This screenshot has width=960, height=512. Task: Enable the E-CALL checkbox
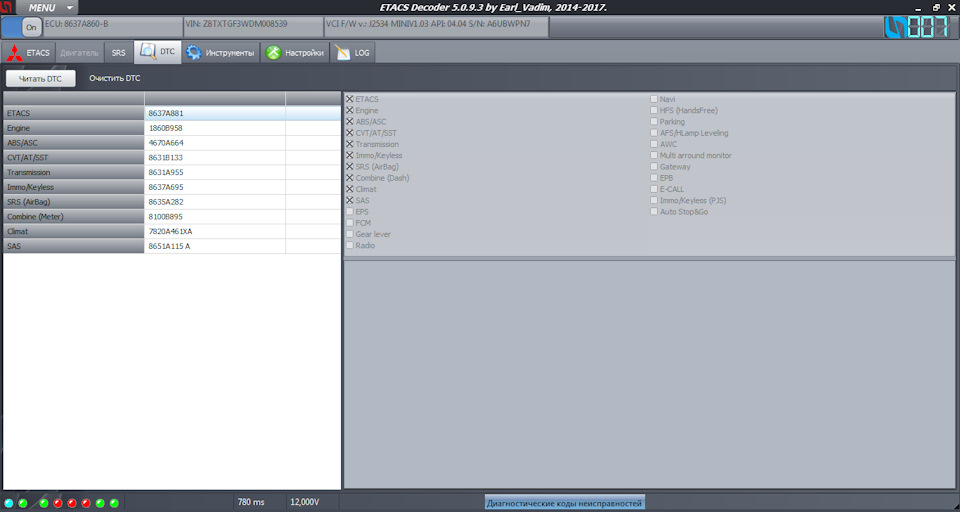(654, 189)
